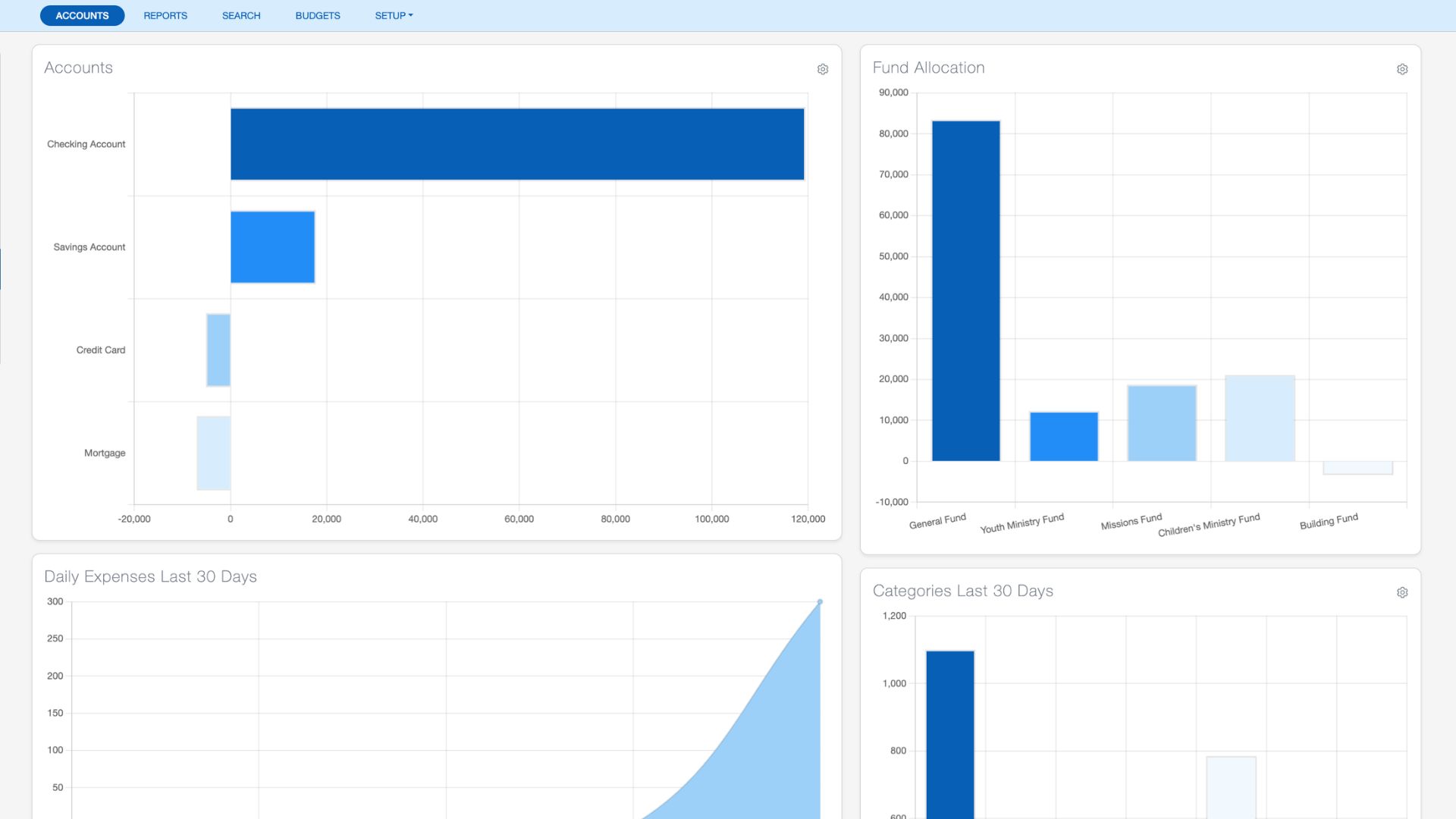
Task: Click the 'Savings Account' axis label
Action: click(x=89, y=247)
